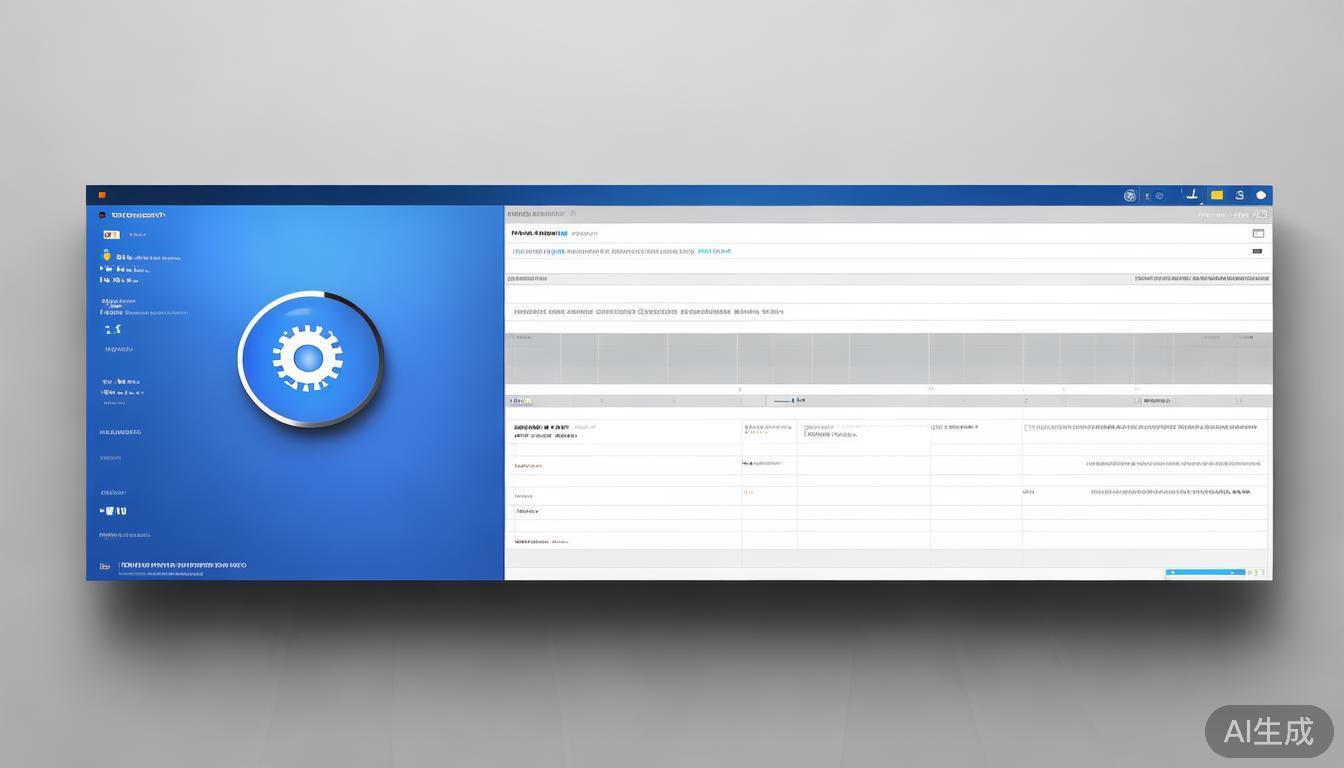Expand the dark square item heading the sidebar

[102, 215]
